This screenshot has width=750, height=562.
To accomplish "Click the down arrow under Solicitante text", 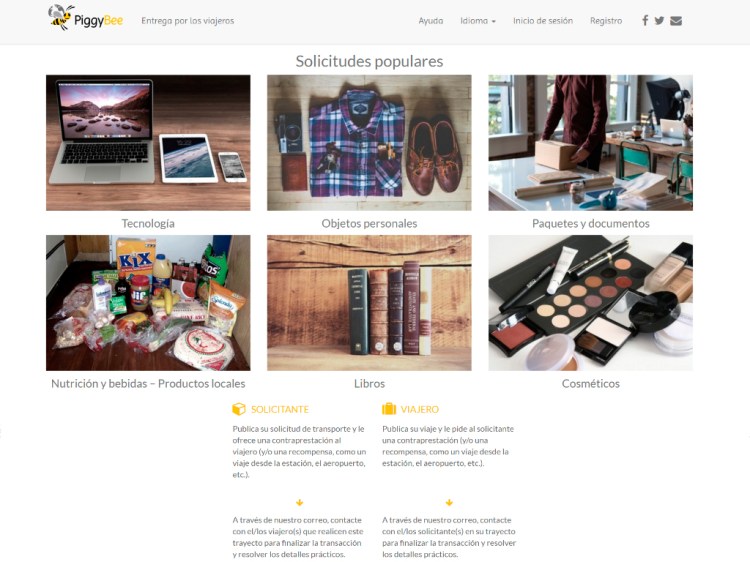I will point(299,503).
